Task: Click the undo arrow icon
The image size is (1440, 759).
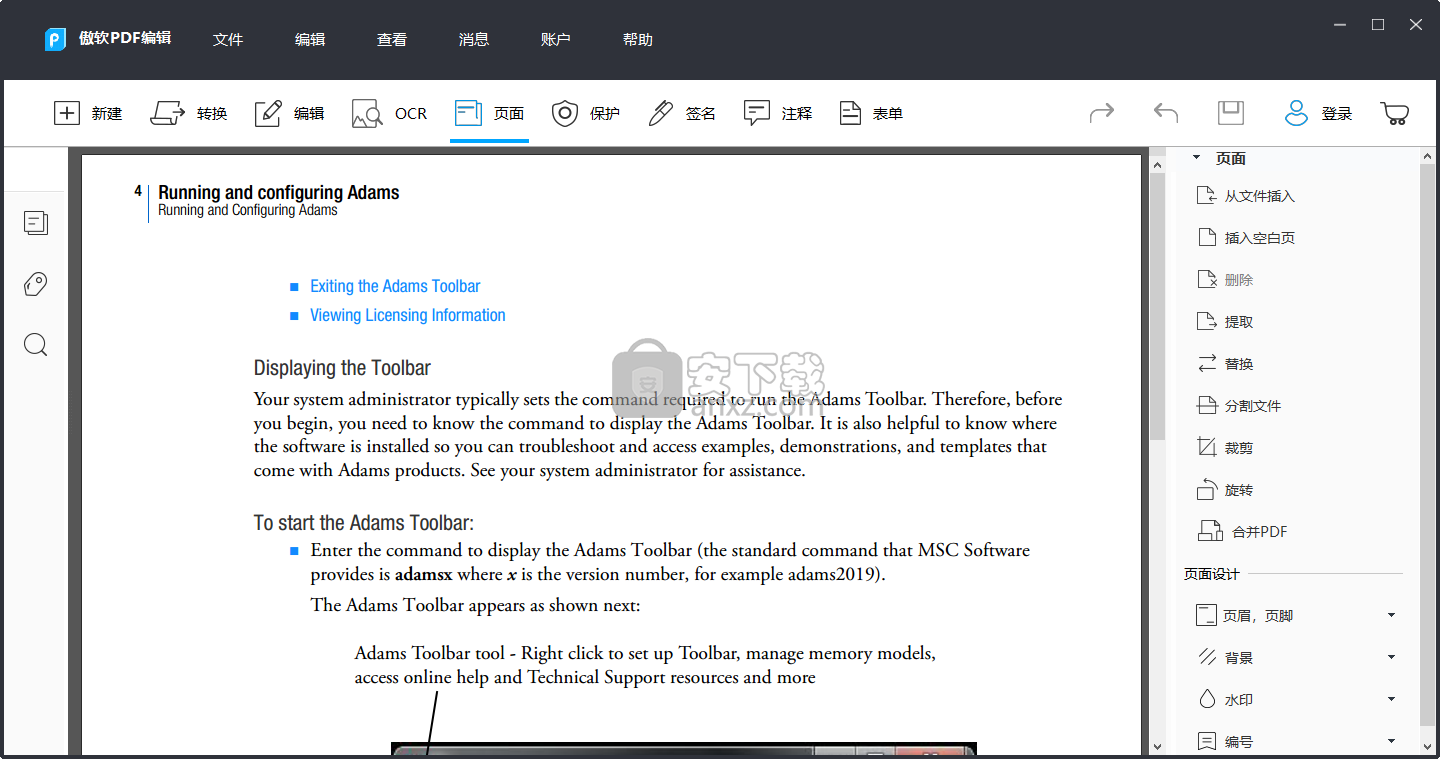Action: (x=1166, y=113)
